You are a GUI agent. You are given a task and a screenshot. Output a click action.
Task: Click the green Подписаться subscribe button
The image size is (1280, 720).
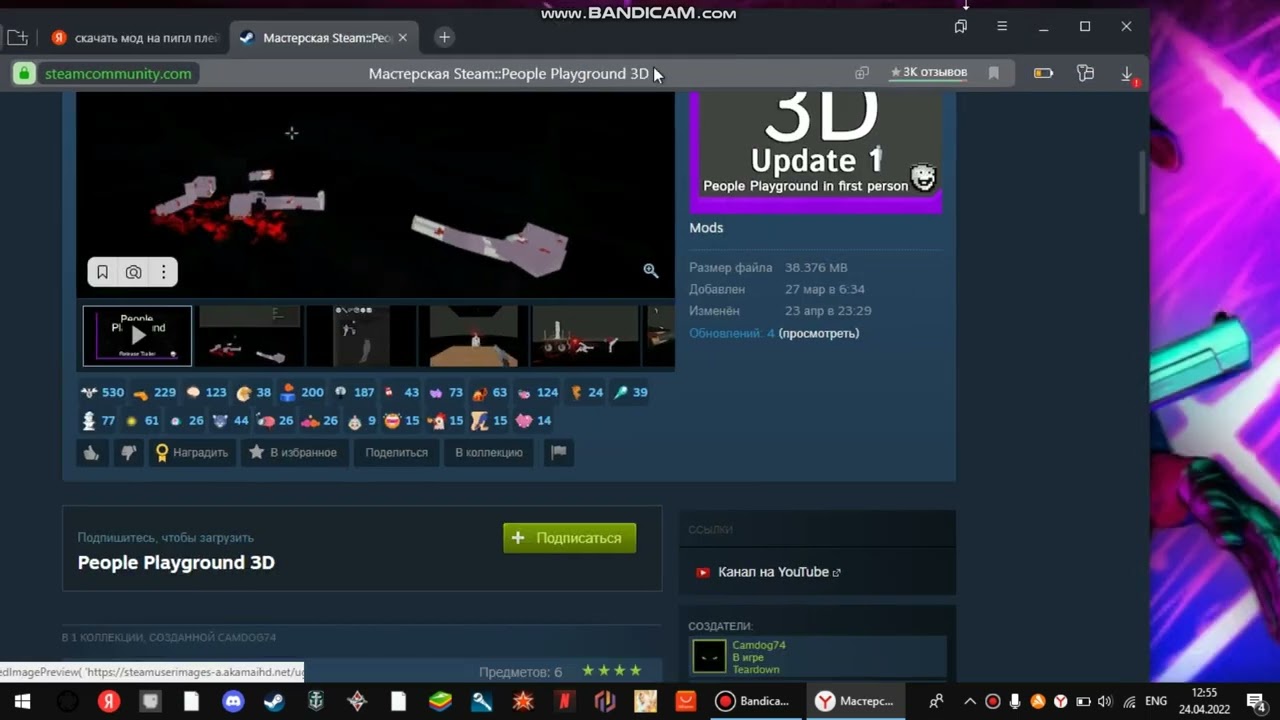[x=569, y=538]
